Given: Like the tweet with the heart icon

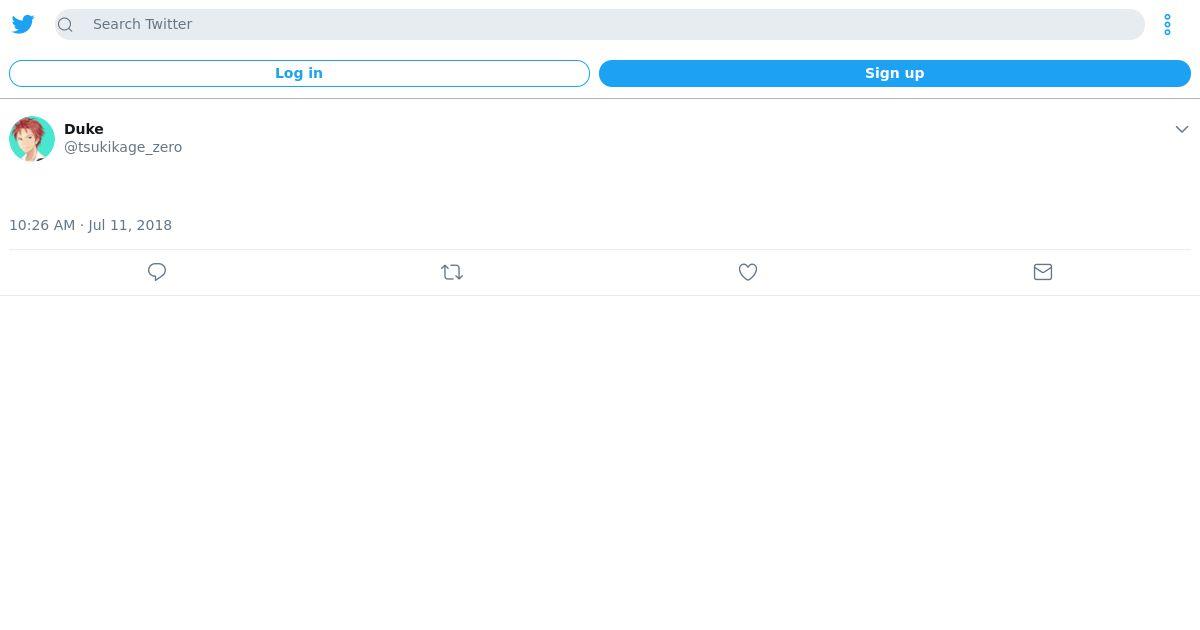Looking at the screenshot, I should [x=748, y=272].
